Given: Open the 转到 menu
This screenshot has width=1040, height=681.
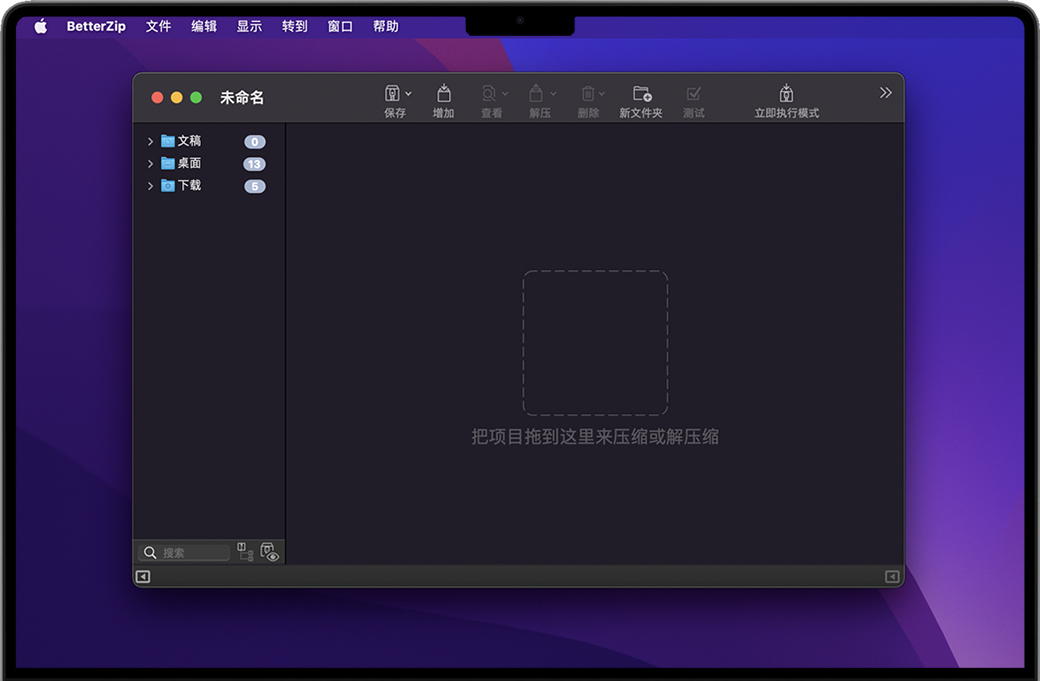Looking at the screenshot, I should [295, 27].
